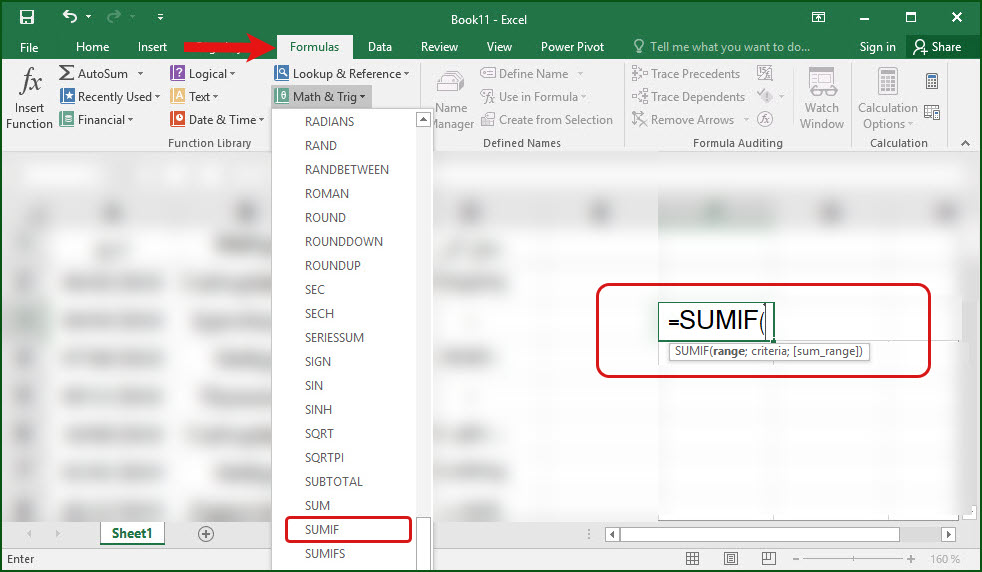Viewport: 982px width, 572px height.
Task: Open the Financial functions dropdown
Action: (x=96, y=120)
